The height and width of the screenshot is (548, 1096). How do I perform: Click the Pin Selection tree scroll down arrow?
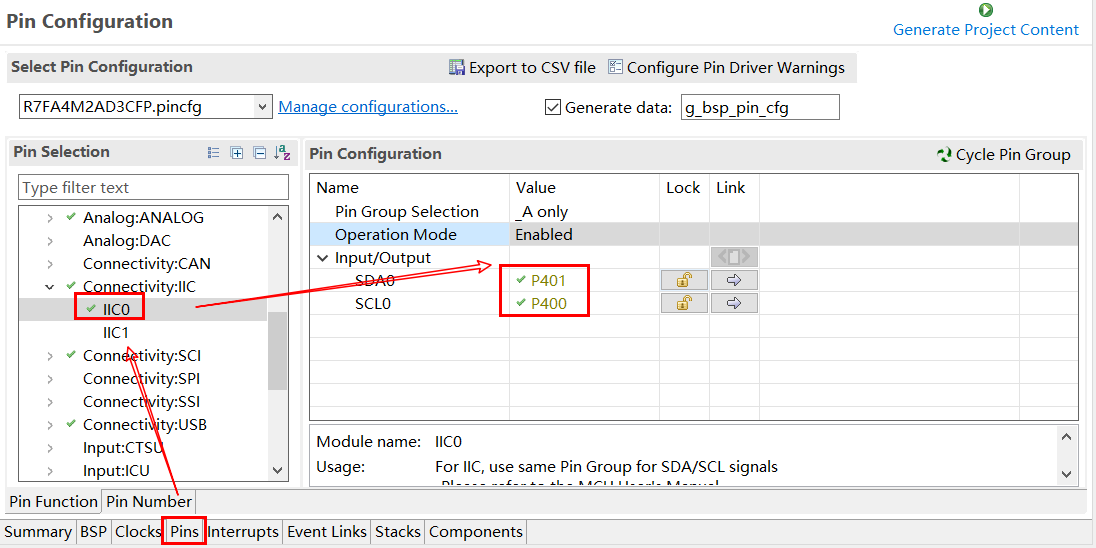click(277, 471)
